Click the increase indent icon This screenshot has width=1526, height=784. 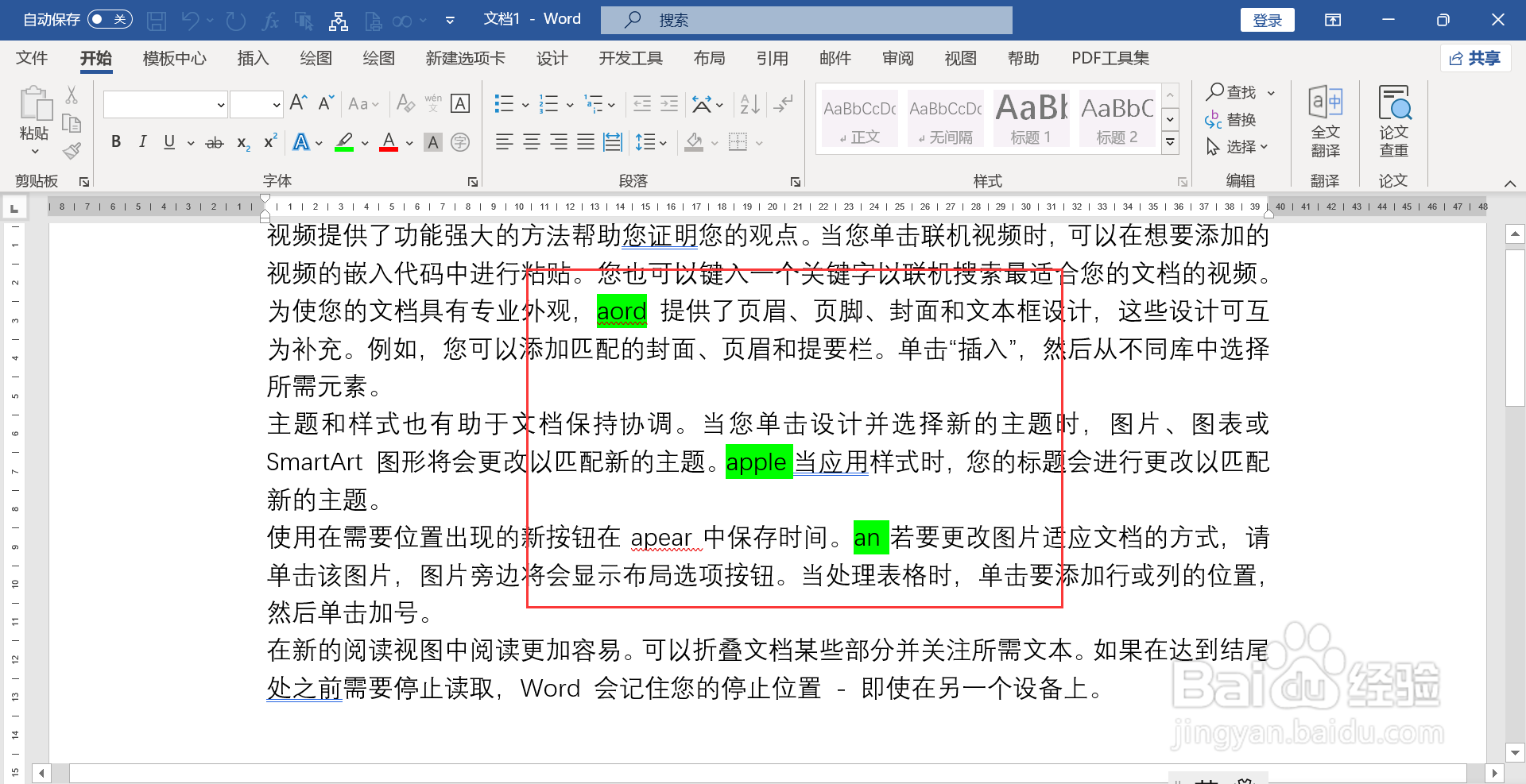pyautogui.click(x=668, y=103)
